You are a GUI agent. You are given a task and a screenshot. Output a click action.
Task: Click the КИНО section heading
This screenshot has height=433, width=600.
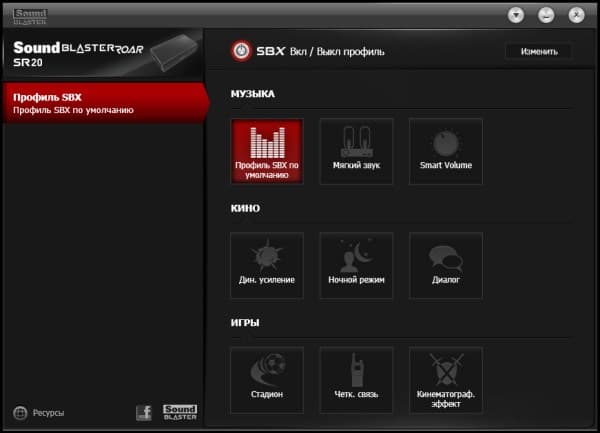[x=245, y=208]
